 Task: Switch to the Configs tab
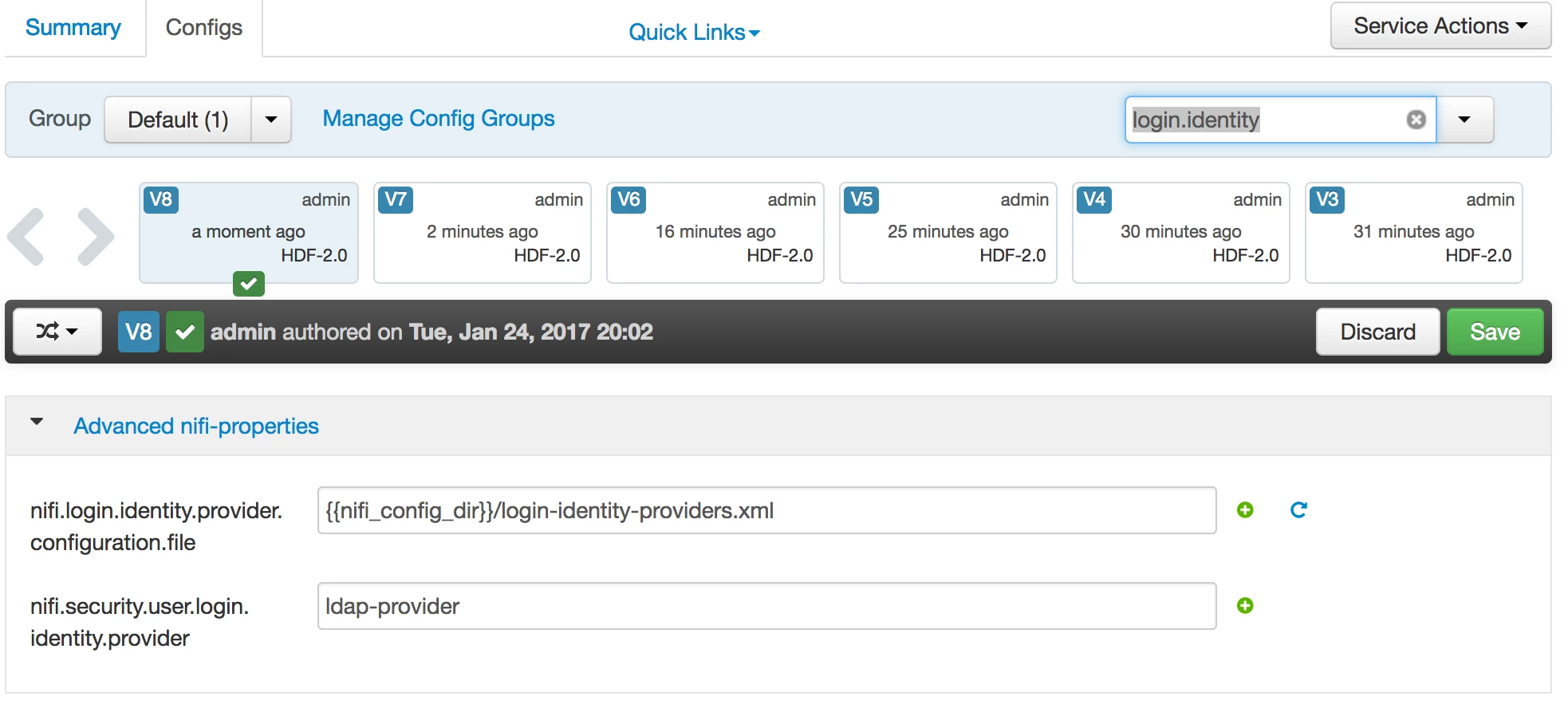point(204,28)
